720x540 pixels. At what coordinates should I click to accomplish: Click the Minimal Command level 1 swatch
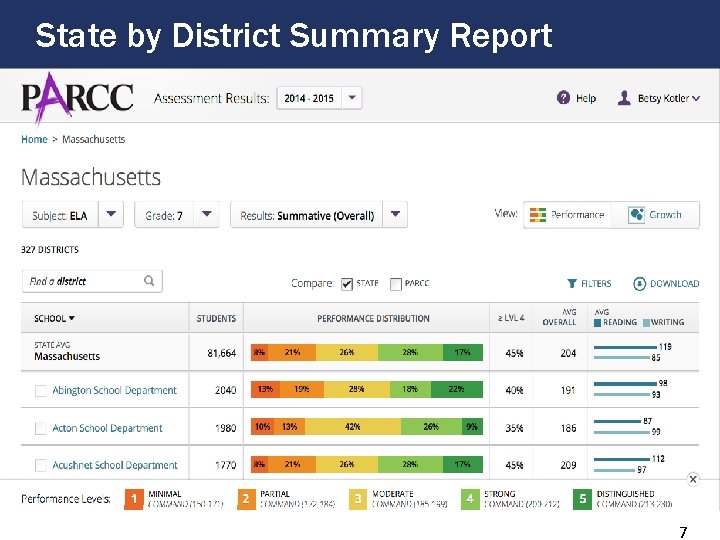click(x=134, y=499)
